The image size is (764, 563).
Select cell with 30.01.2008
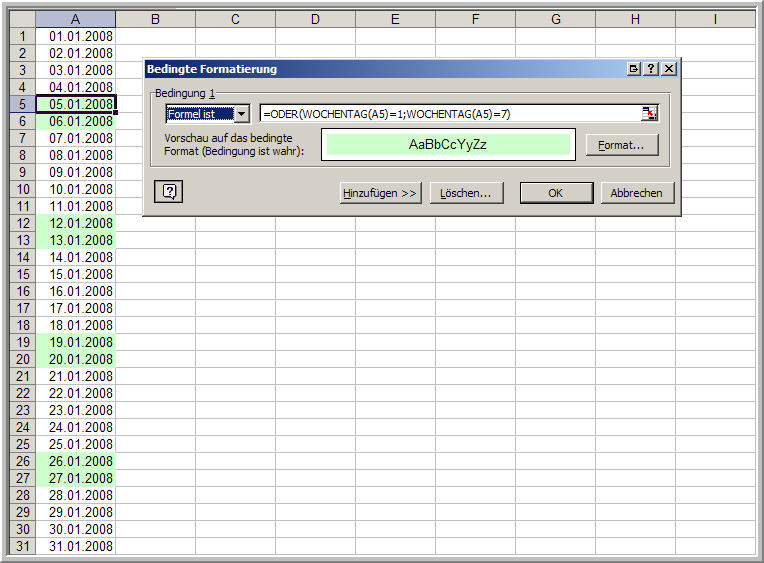(76, 529)
